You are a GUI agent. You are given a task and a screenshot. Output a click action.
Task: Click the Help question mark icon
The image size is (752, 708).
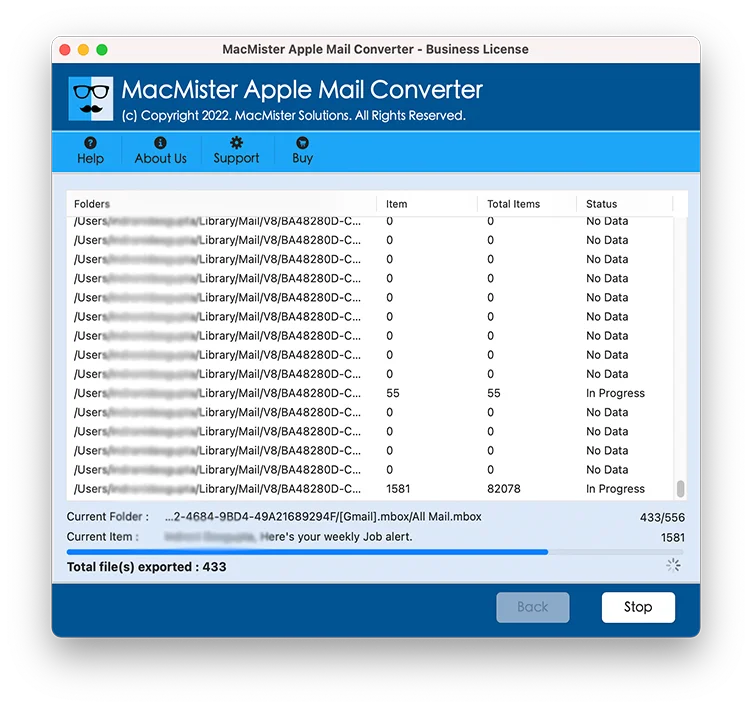(90, 143)
